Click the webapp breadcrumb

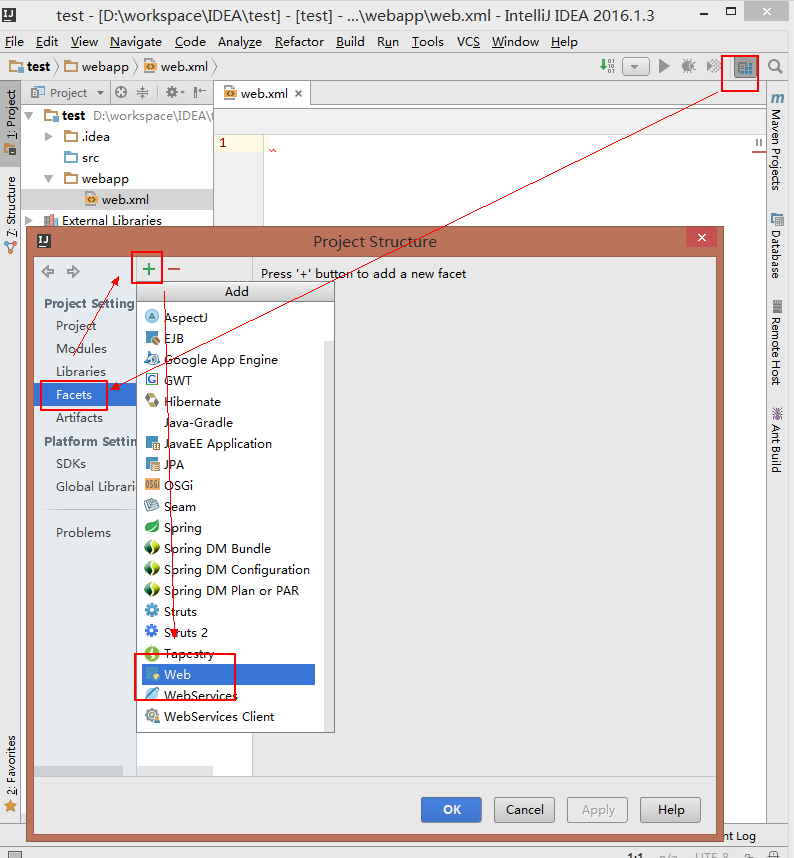(97, 67)
